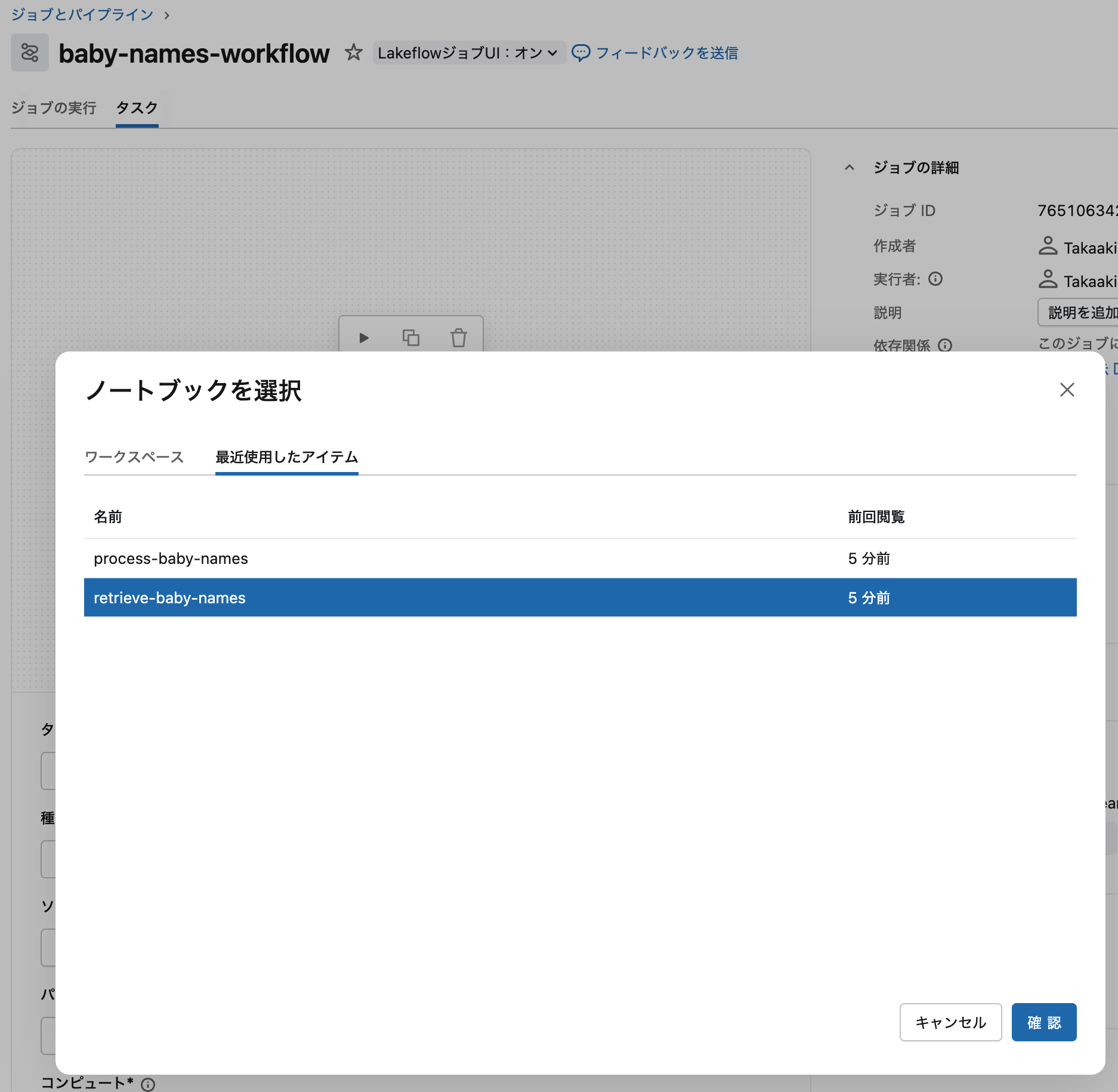Collapse the ジョブの詳細 section
1118x1092 pixels.
coord(850,168)
